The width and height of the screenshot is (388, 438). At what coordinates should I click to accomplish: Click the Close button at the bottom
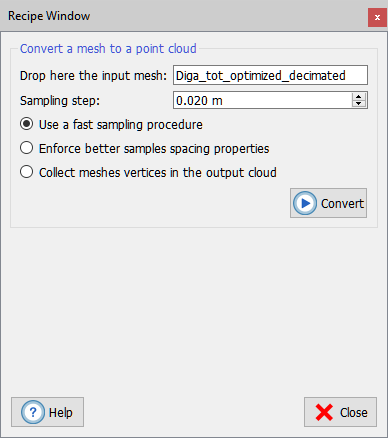coord(340,412)
